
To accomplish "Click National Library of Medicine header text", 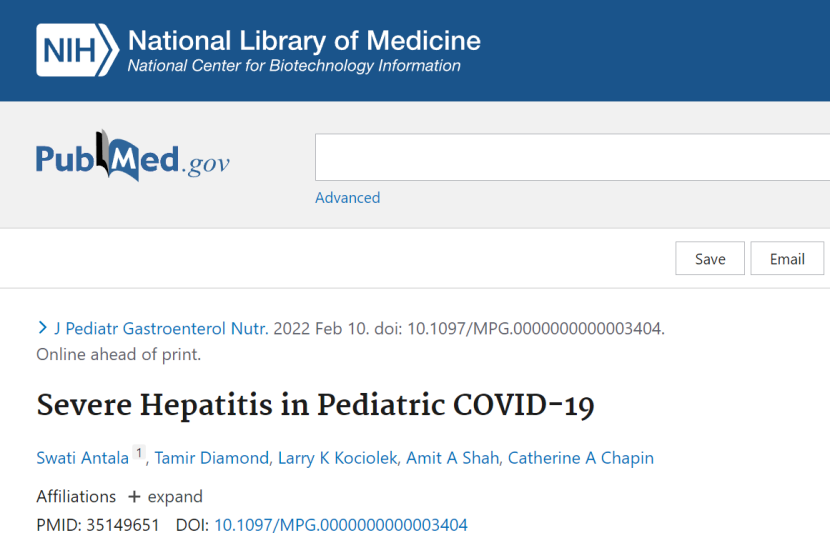I will coord(304,41).
